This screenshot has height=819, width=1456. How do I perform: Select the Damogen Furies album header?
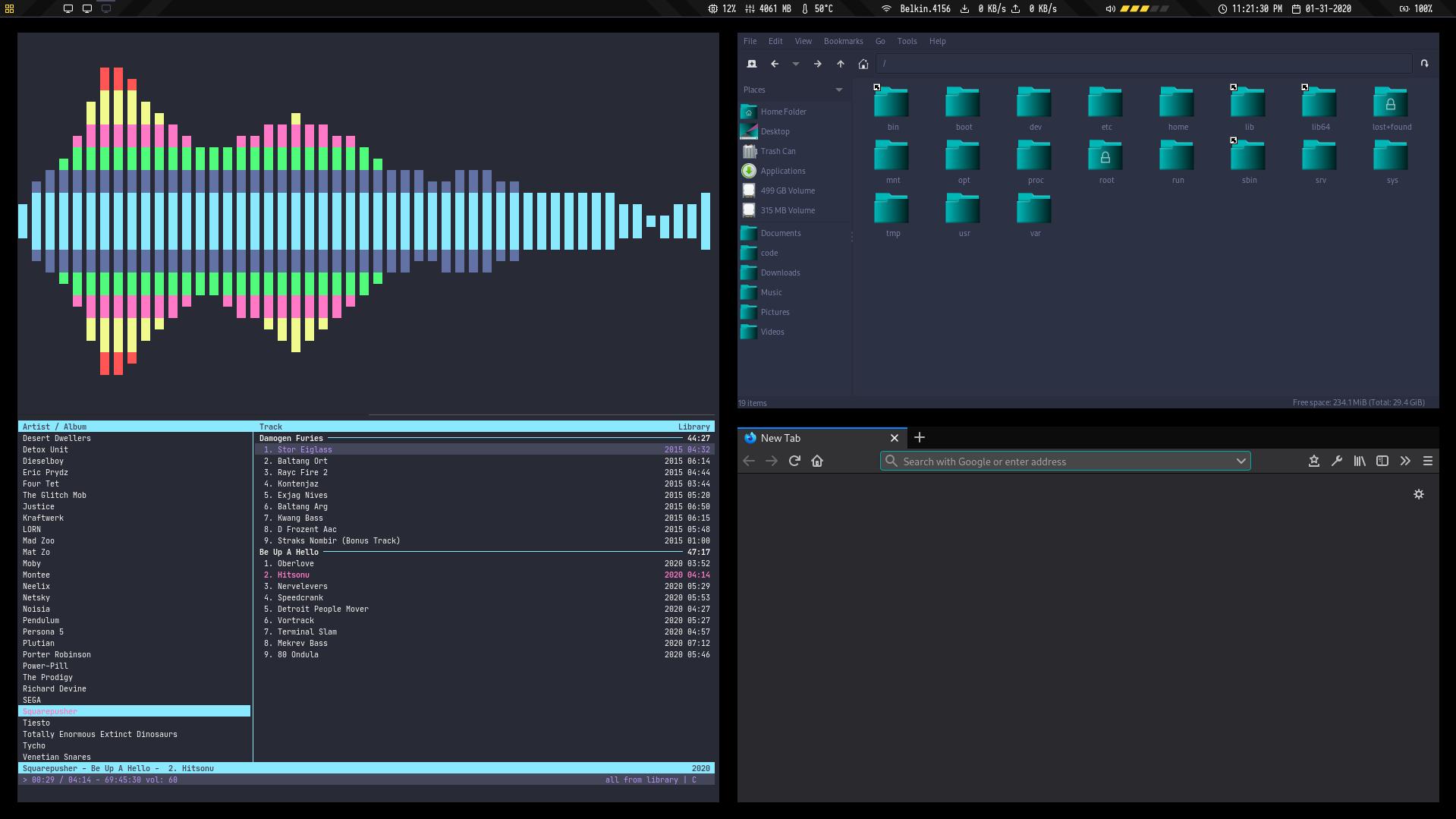point(486,438)
